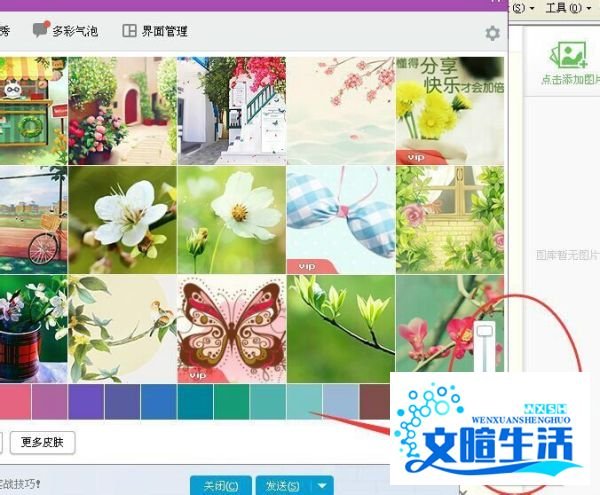The width and height of the screenshot is (600, 495).
Task: Select the red arched door garden skin
Action: 122,111
